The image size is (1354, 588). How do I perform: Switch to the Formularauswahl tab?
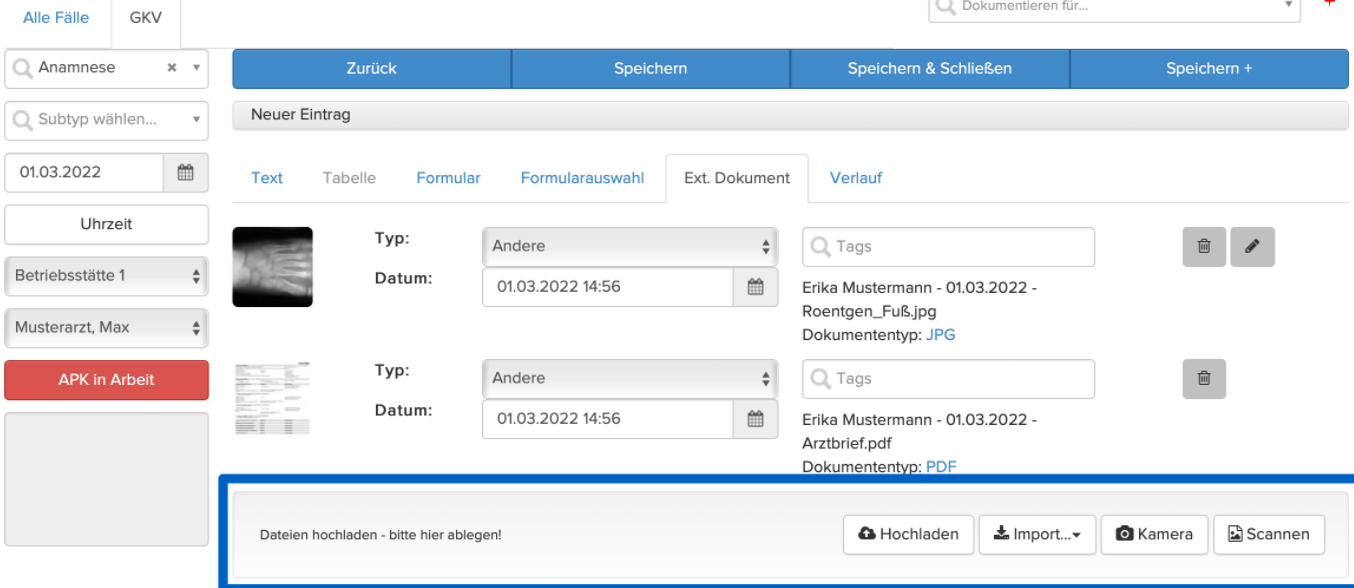582,178
